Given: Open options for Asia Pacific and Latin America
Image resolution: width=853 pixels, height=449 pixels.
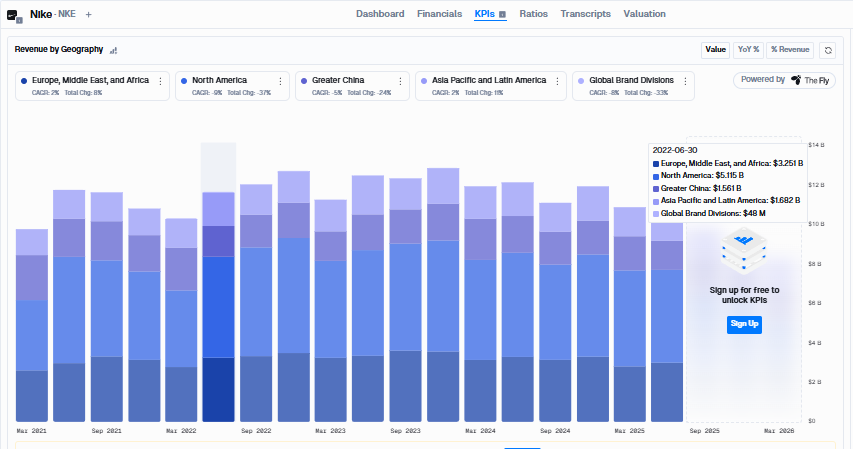Looking at the screenshot, I should [557, 81].
